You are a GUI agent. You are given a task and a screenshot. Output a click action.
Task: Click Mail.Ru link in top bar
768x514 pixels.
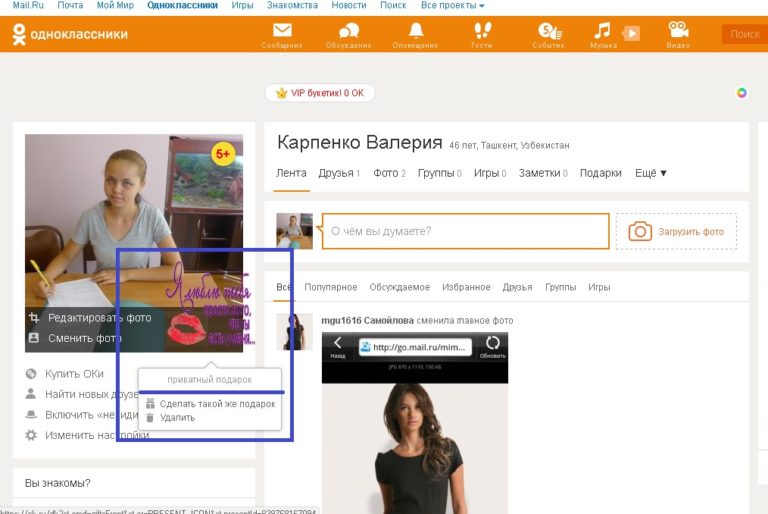[x=28, y=5]
